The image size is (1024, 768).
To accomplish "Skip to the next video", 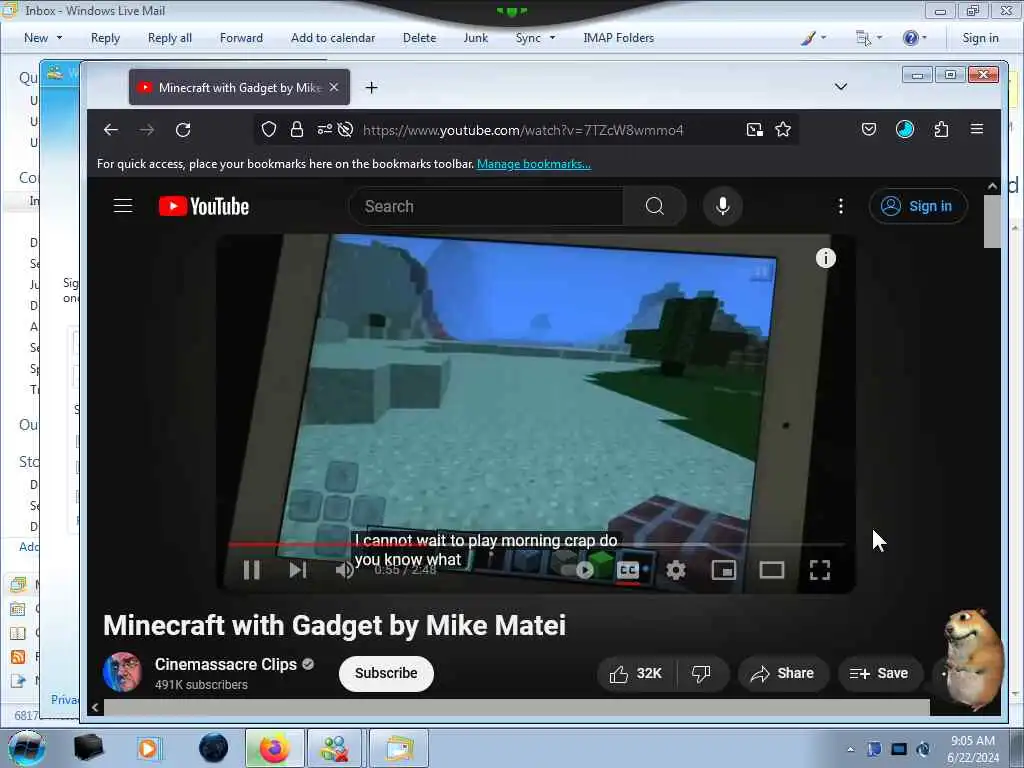I will (x=298, y=570).
